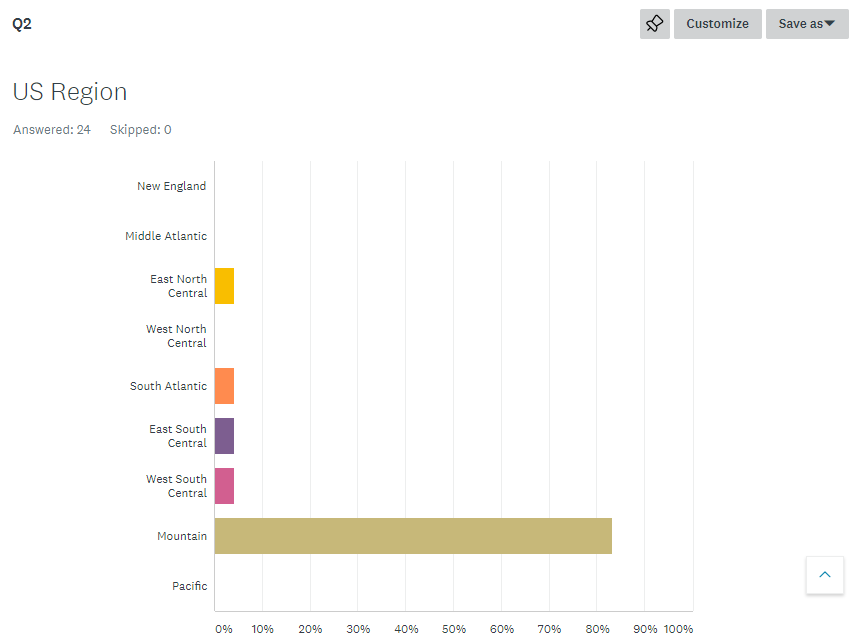The height and width of the screenshot is (642, 853).
Task: Click the US Region question title
Action: 70,92
